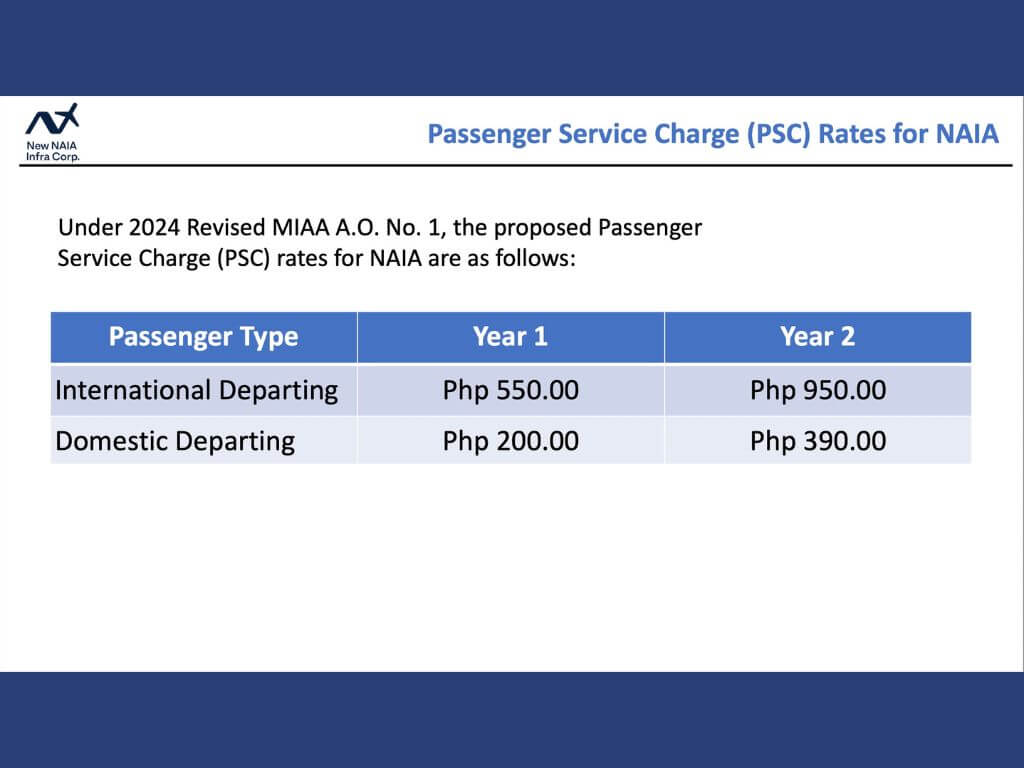Click the Passenger Type column header
This screenshot has height=768, width=1024.
204,337
